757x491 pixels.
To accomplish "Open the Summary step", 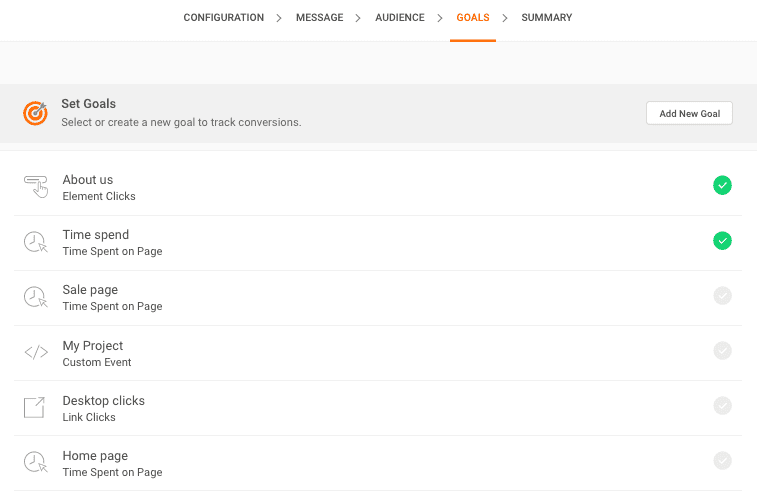I will (x=547, y=18).
